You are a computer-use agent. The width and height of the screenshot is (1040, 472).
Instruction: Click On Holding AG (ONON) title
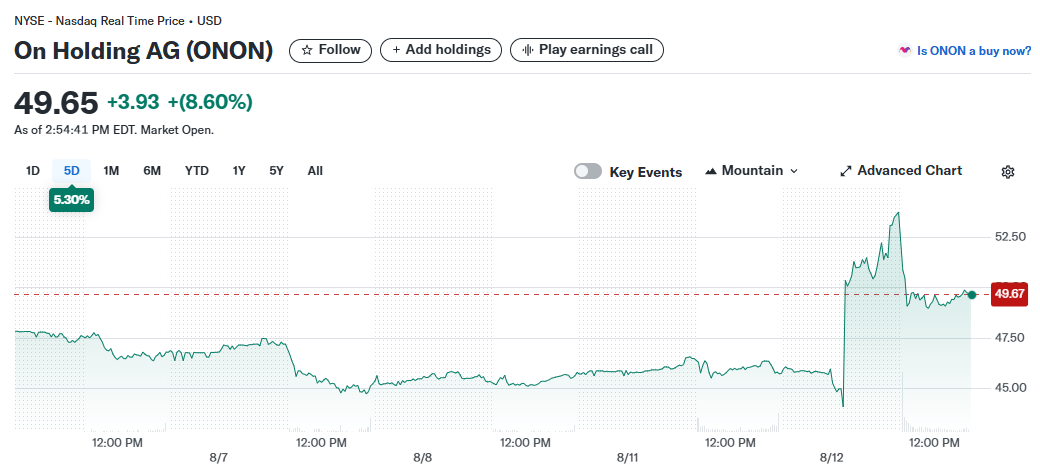click(143, 50)
